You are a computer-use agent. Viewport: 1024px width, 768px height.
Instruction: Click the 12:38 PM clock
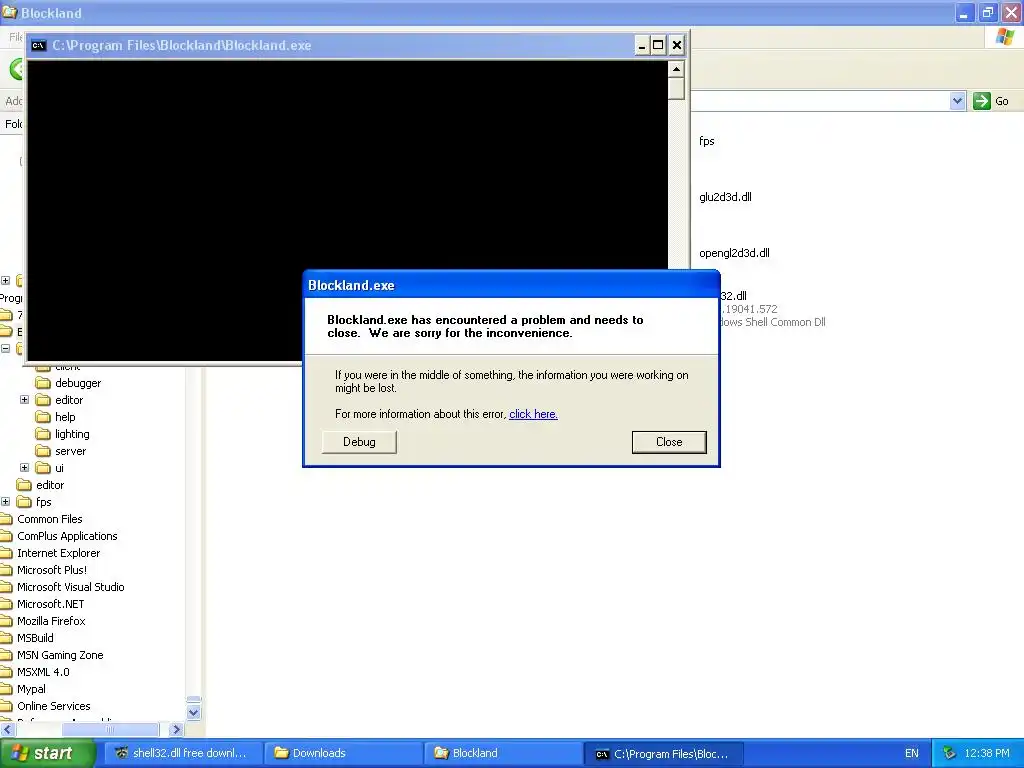tap(987, 753)
